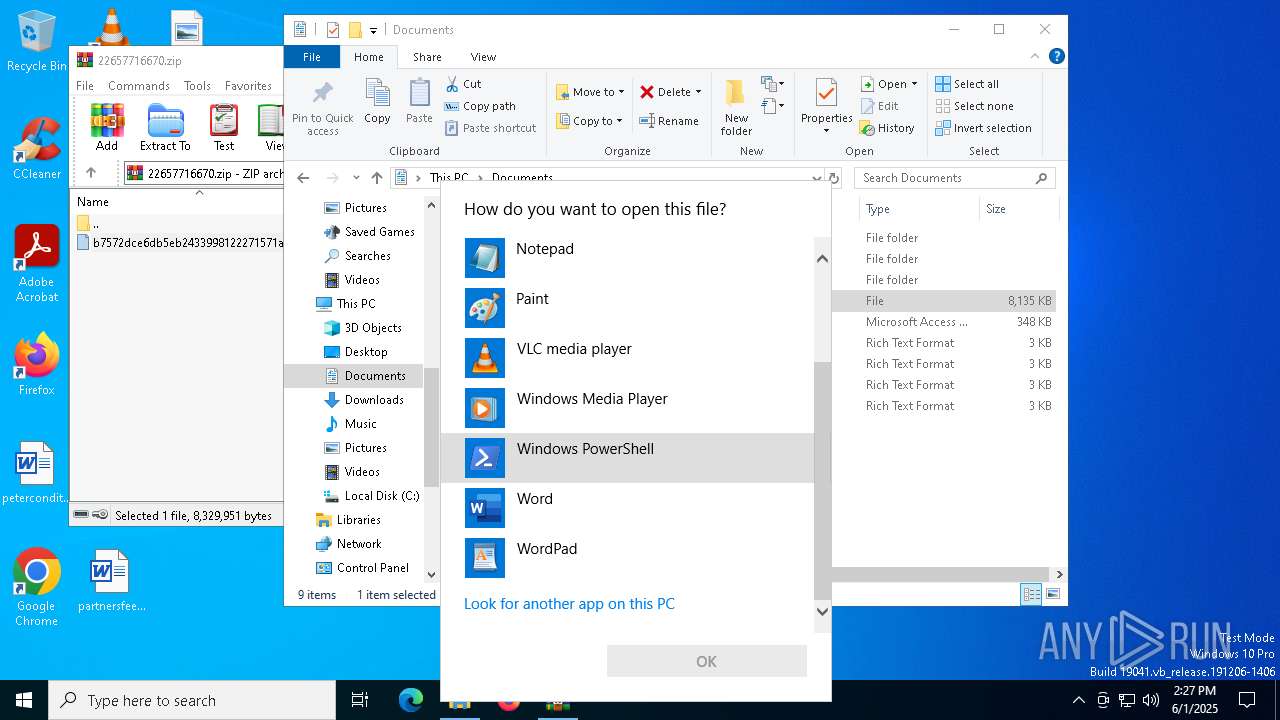Select CCleaner desktop shortcut

[37, 148]
